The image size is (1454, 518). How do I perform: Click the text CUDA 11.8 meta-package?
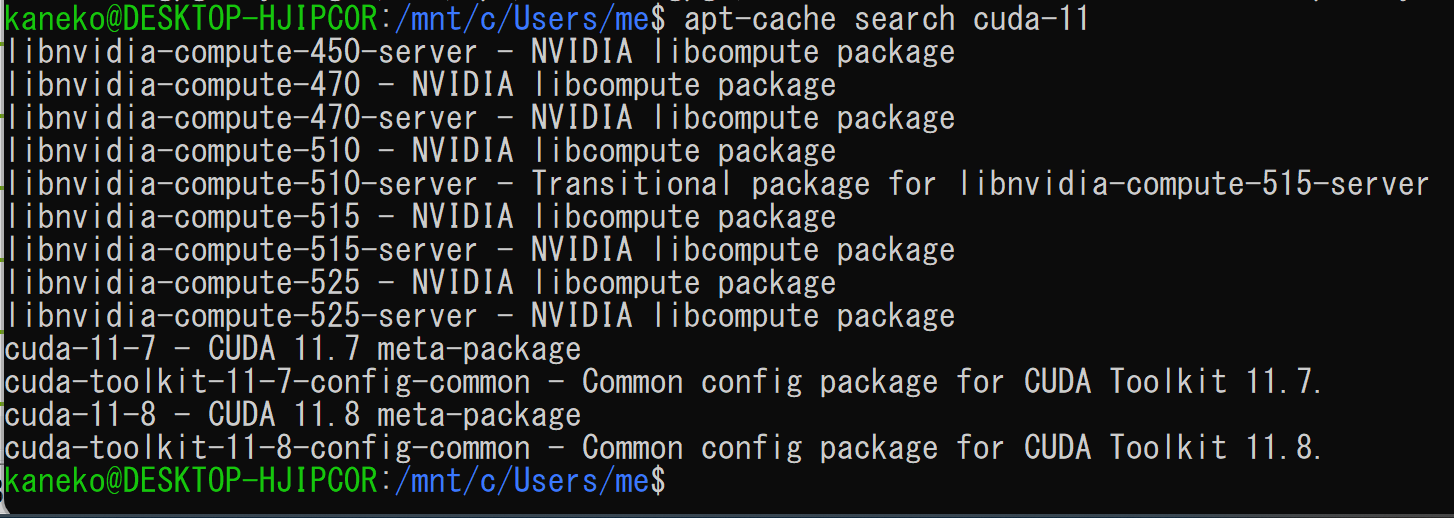coord(394,415)
